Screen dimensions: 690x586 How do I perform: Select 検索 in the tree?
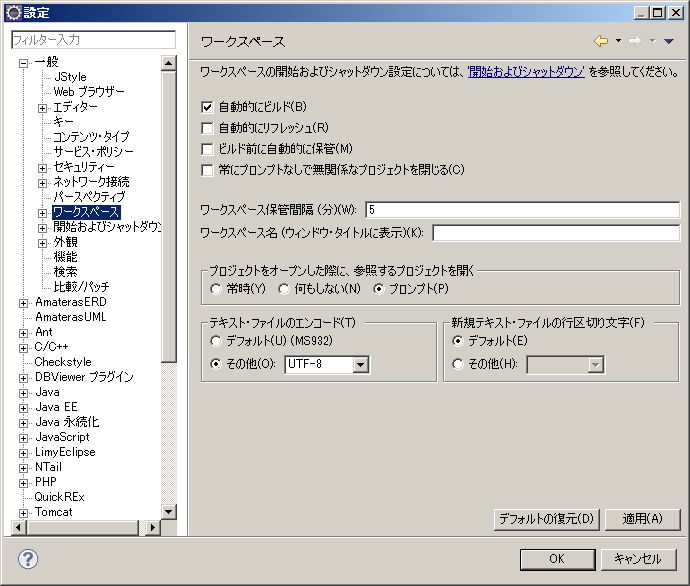point(66,272)
